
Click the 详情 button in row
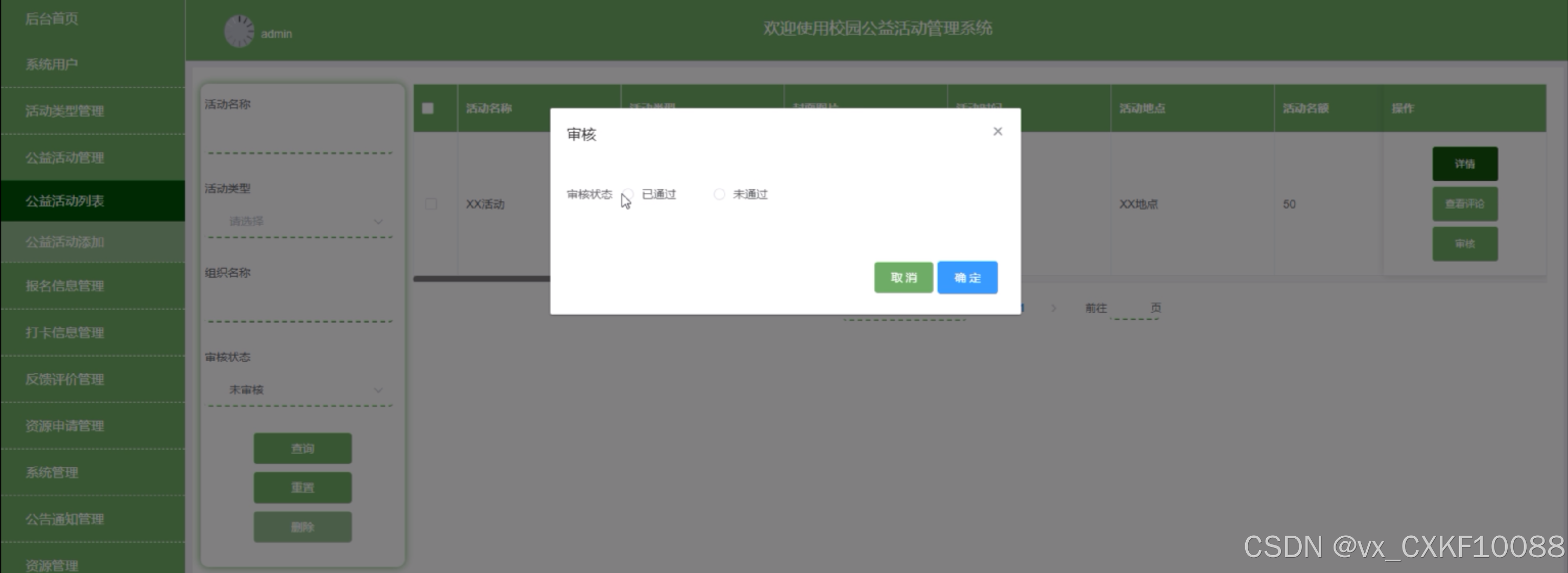point(1464,164)
